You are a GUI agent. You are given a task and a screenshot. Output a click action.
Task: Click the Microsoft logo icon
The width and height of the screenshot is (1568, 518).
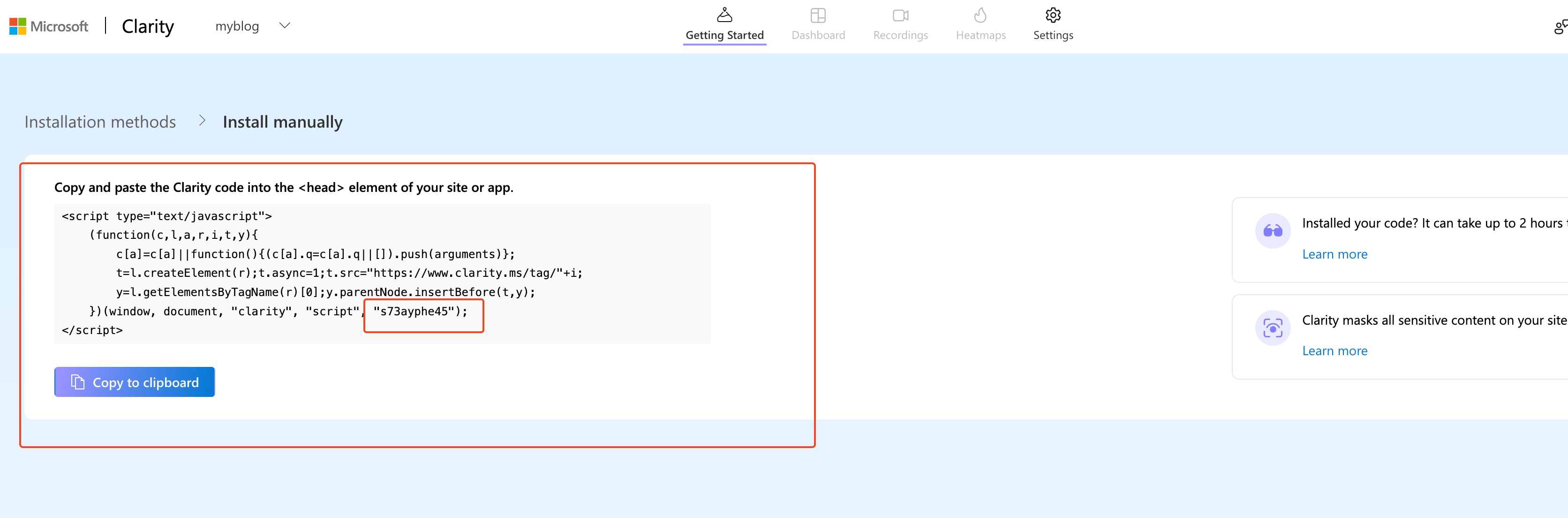coord(18,26)
